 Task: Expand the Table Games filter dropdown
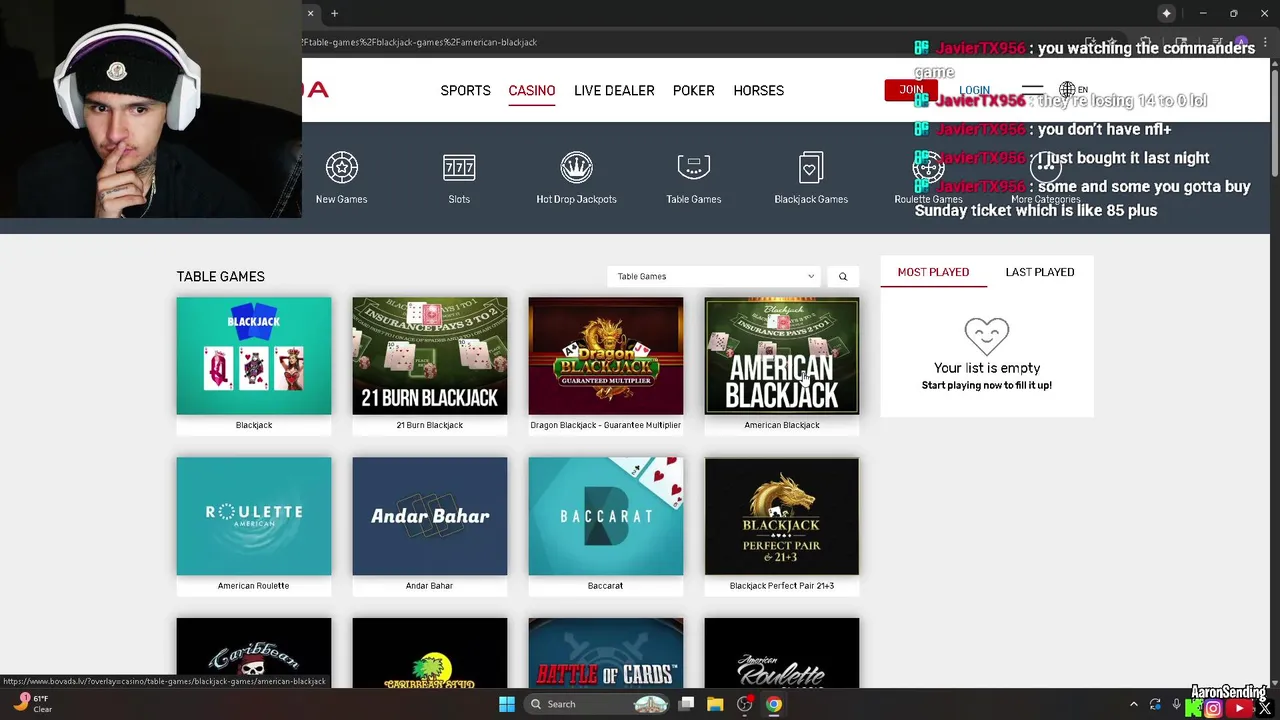[713, 277]
